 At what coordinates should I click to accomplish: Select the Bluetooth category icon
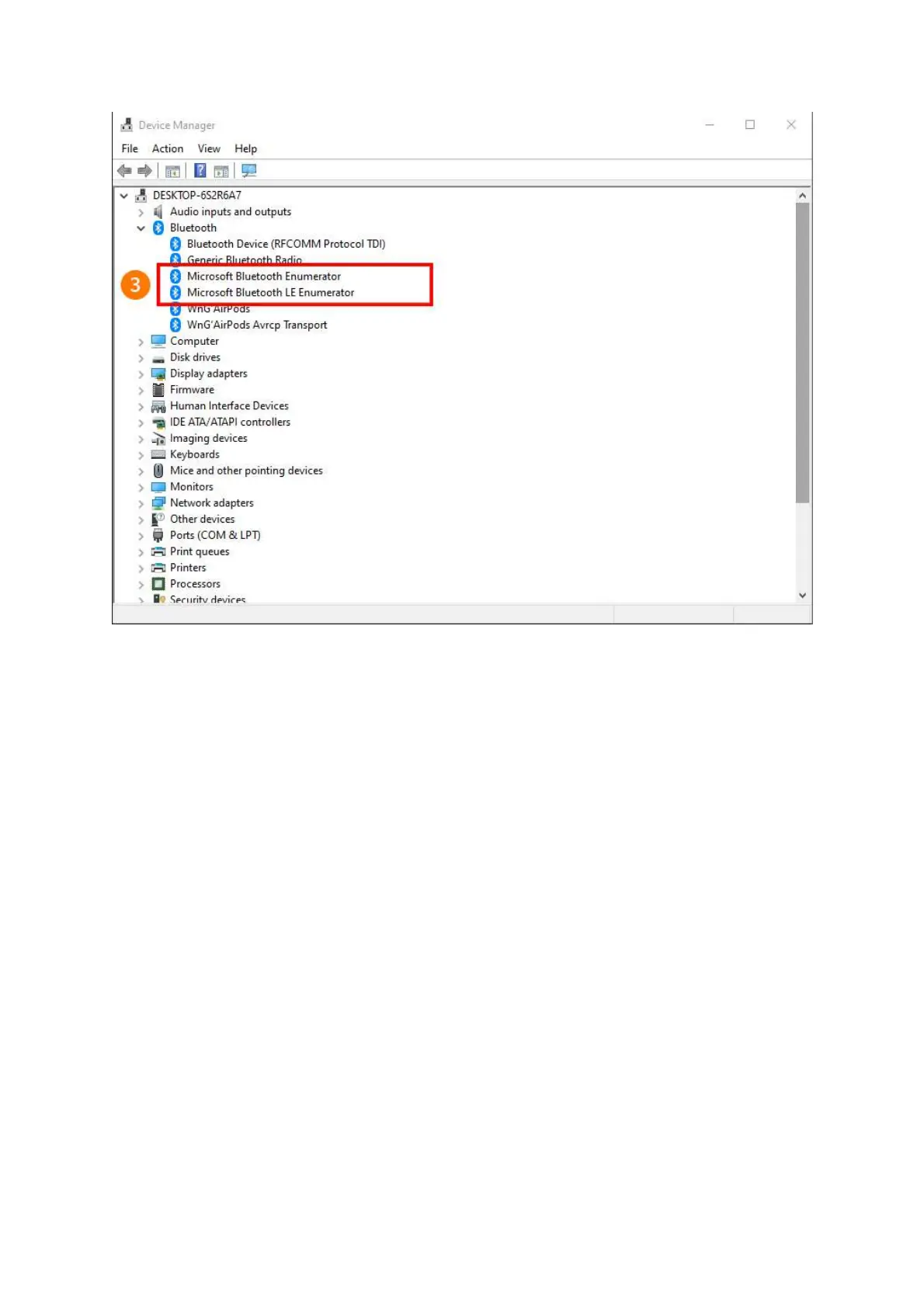click(158, 228)
